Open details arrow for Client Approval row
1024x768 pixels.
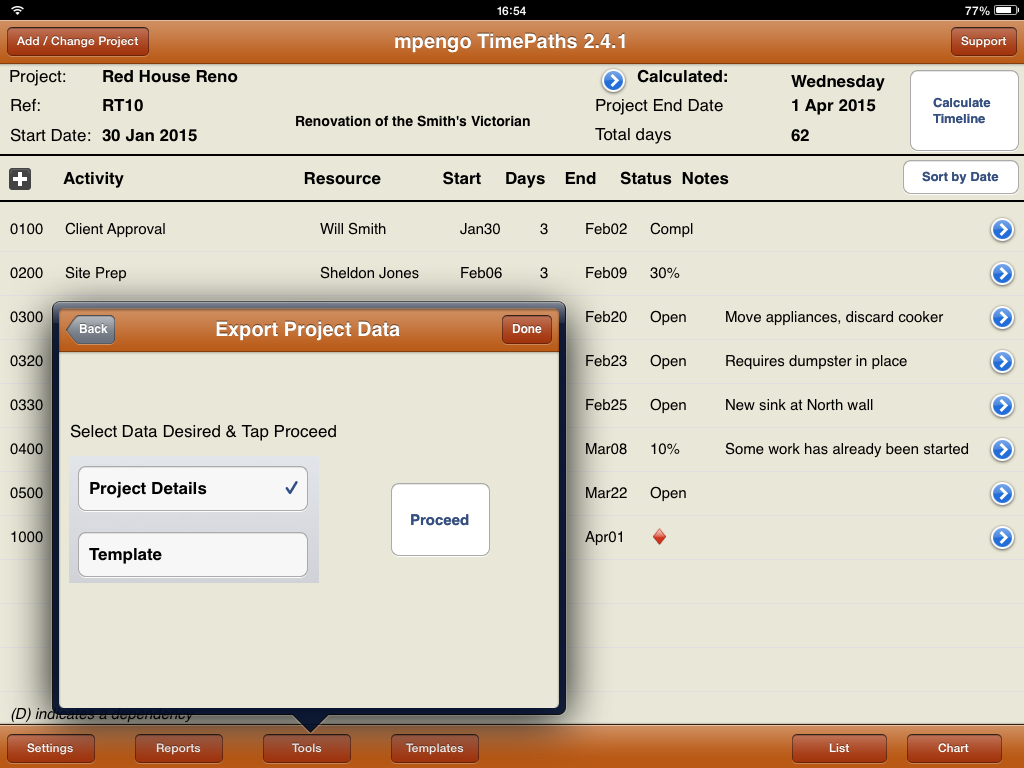(x=1002, y=230)
